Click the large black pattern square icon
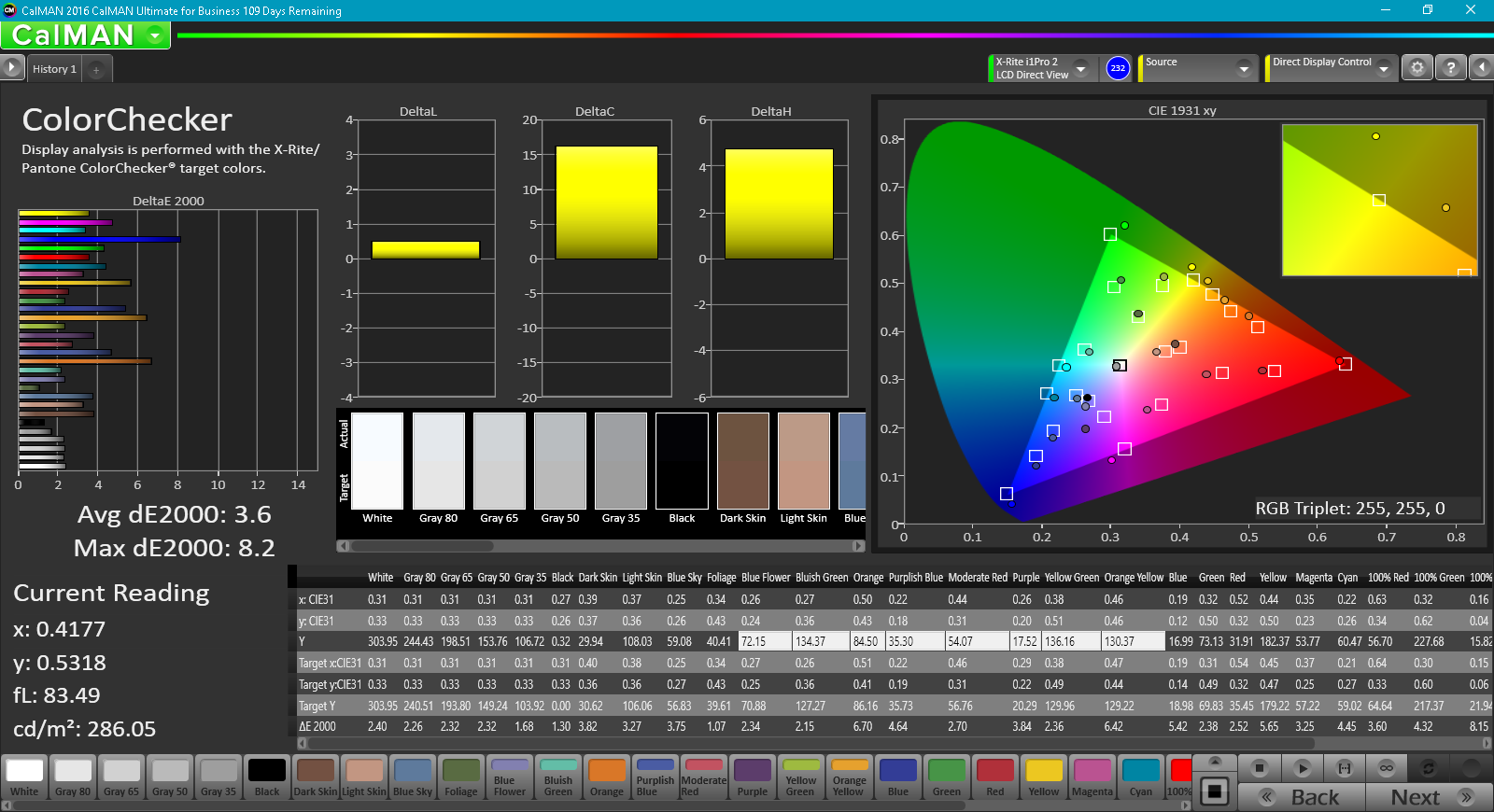The height and width of the screenshot is (812, 1494). click(1215, 791)
